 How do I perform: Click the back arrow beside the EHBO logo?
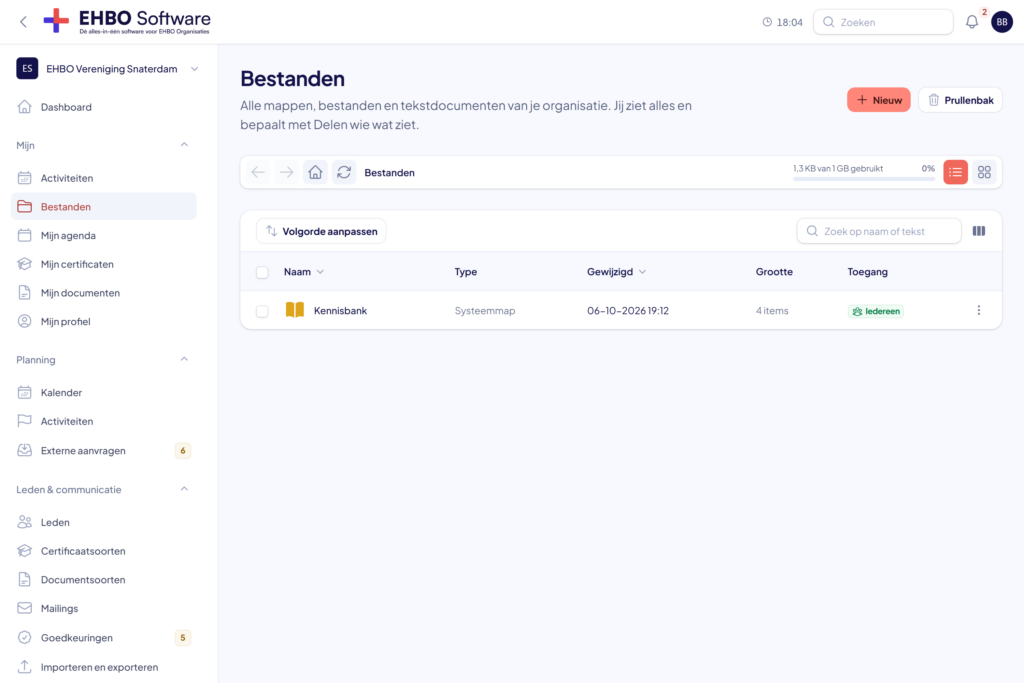[x=24, y=22]
